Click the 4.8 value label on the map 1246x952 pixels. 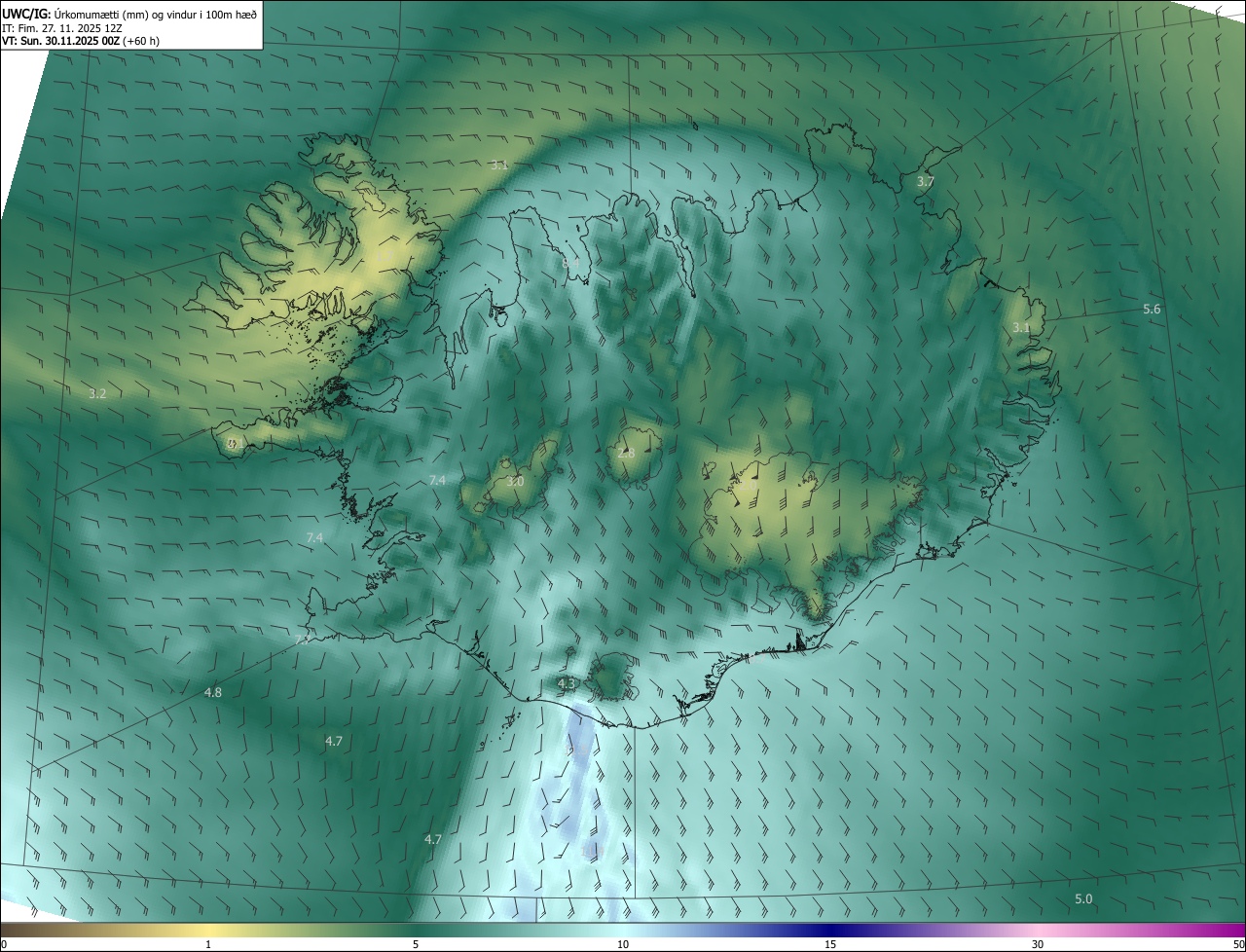[213, 692]
